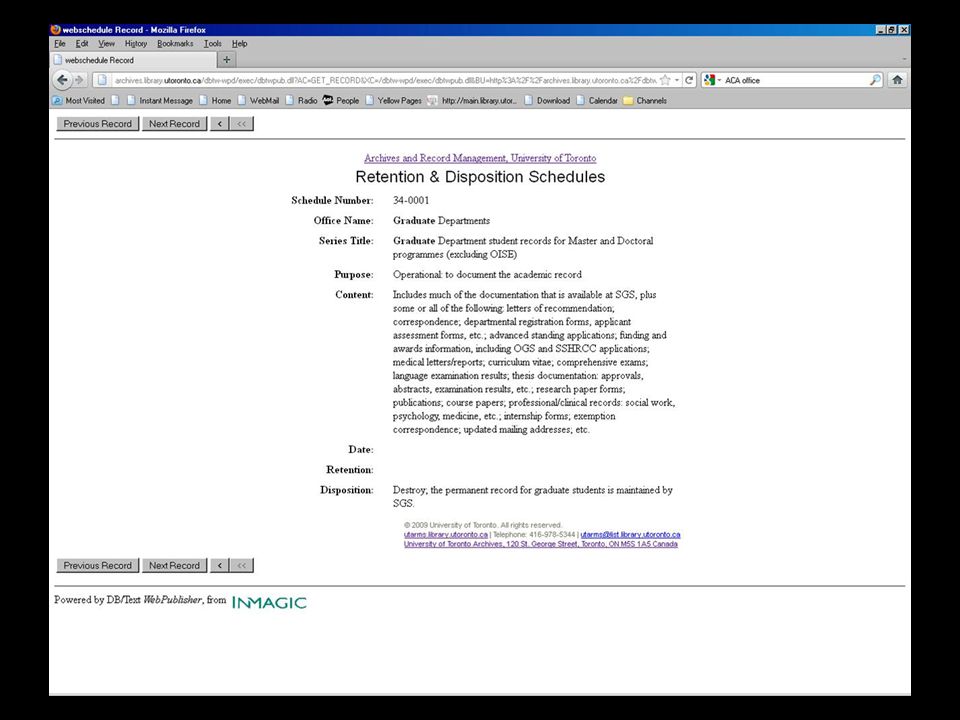Open the People bookmark

click(341, 100)
